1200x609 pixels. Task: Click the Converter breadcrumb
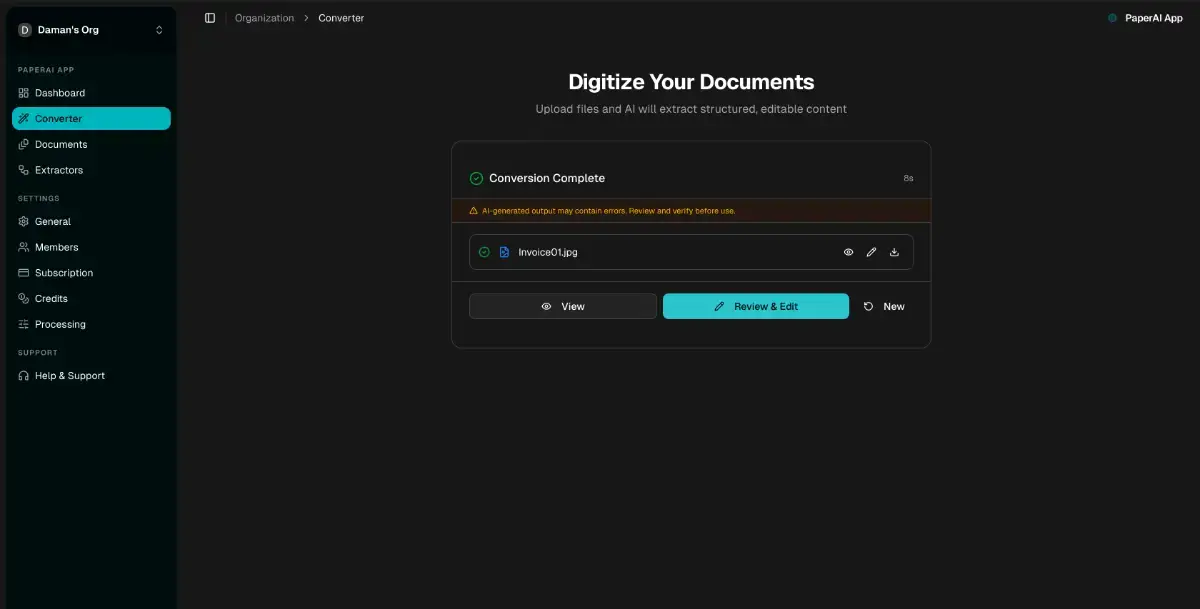coord(341,18)
